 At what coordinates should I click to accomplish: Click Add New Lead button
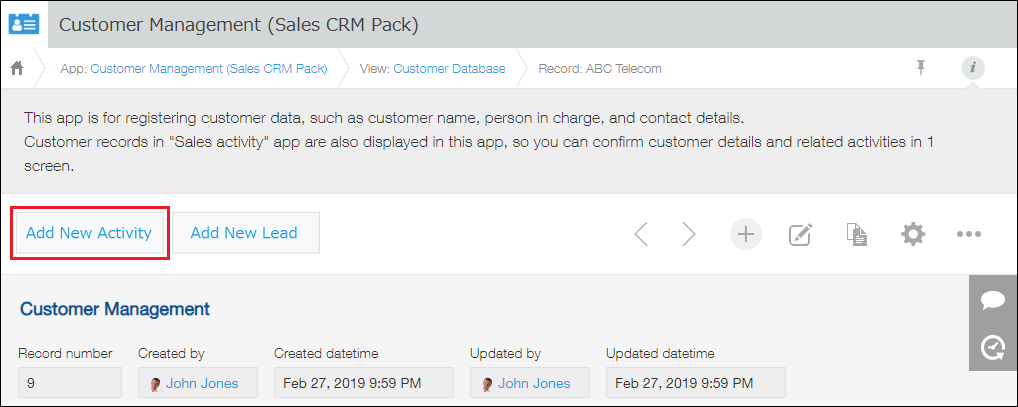click(244, 233)
